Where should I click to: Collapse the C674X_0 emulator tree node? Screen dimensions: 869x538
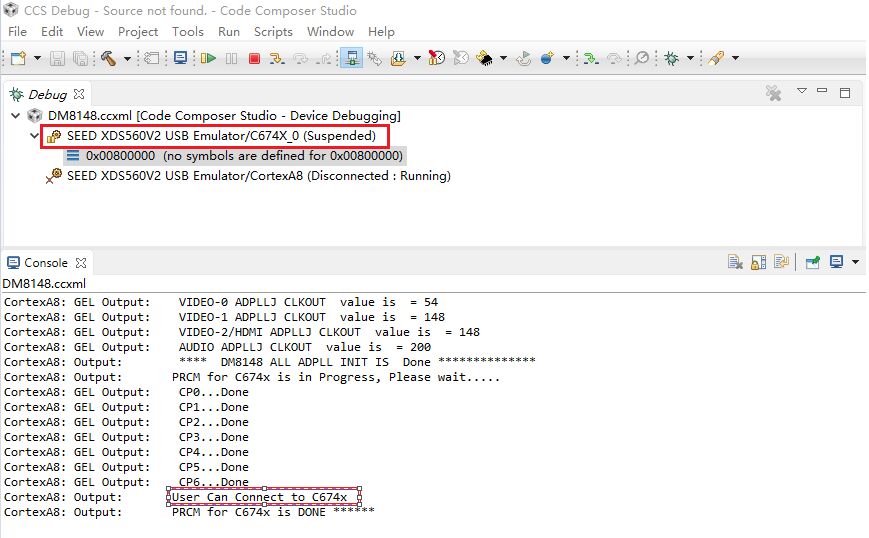[34, 136]
